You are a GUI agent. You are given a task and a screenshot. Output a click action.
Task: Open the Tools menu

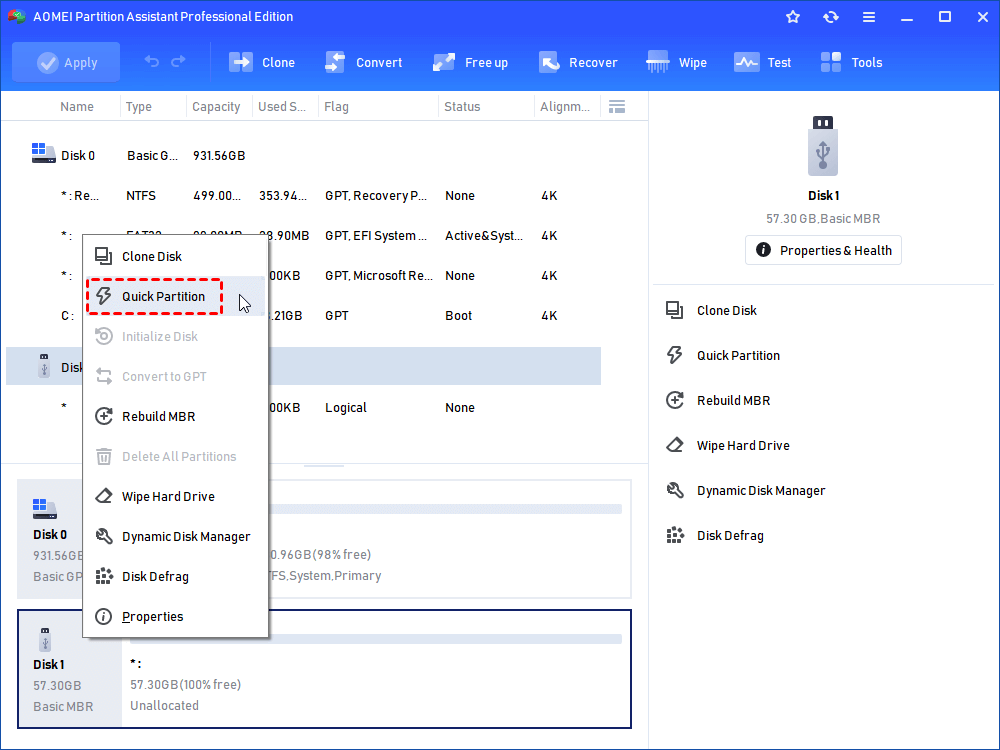tap(851, 62)
